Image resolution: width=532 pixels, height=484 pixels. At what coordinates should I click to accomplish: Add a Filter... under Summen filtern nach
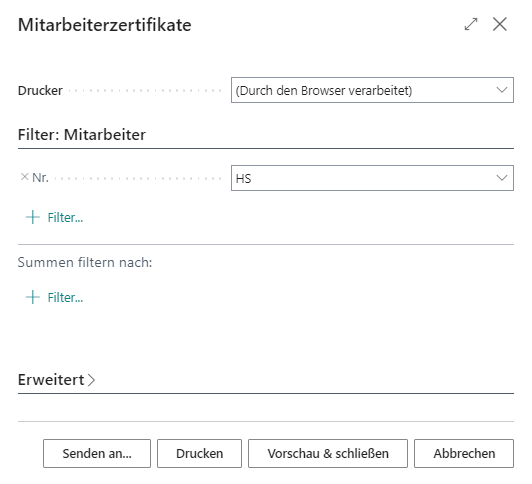[65, 297]
